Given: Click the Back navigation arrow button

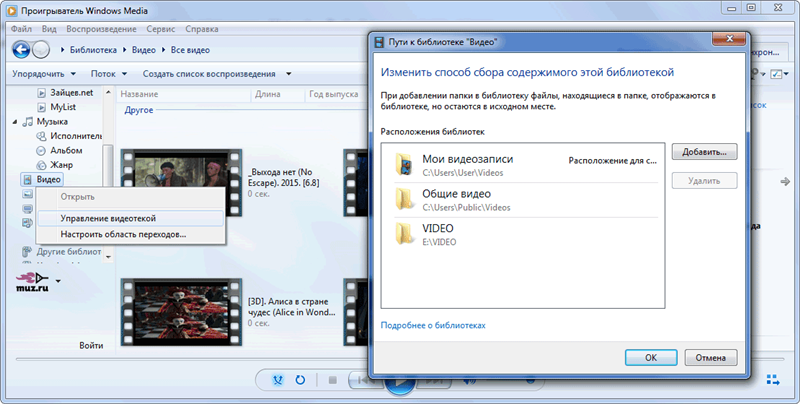Looking at the screenshot, I should coord(20,49).
